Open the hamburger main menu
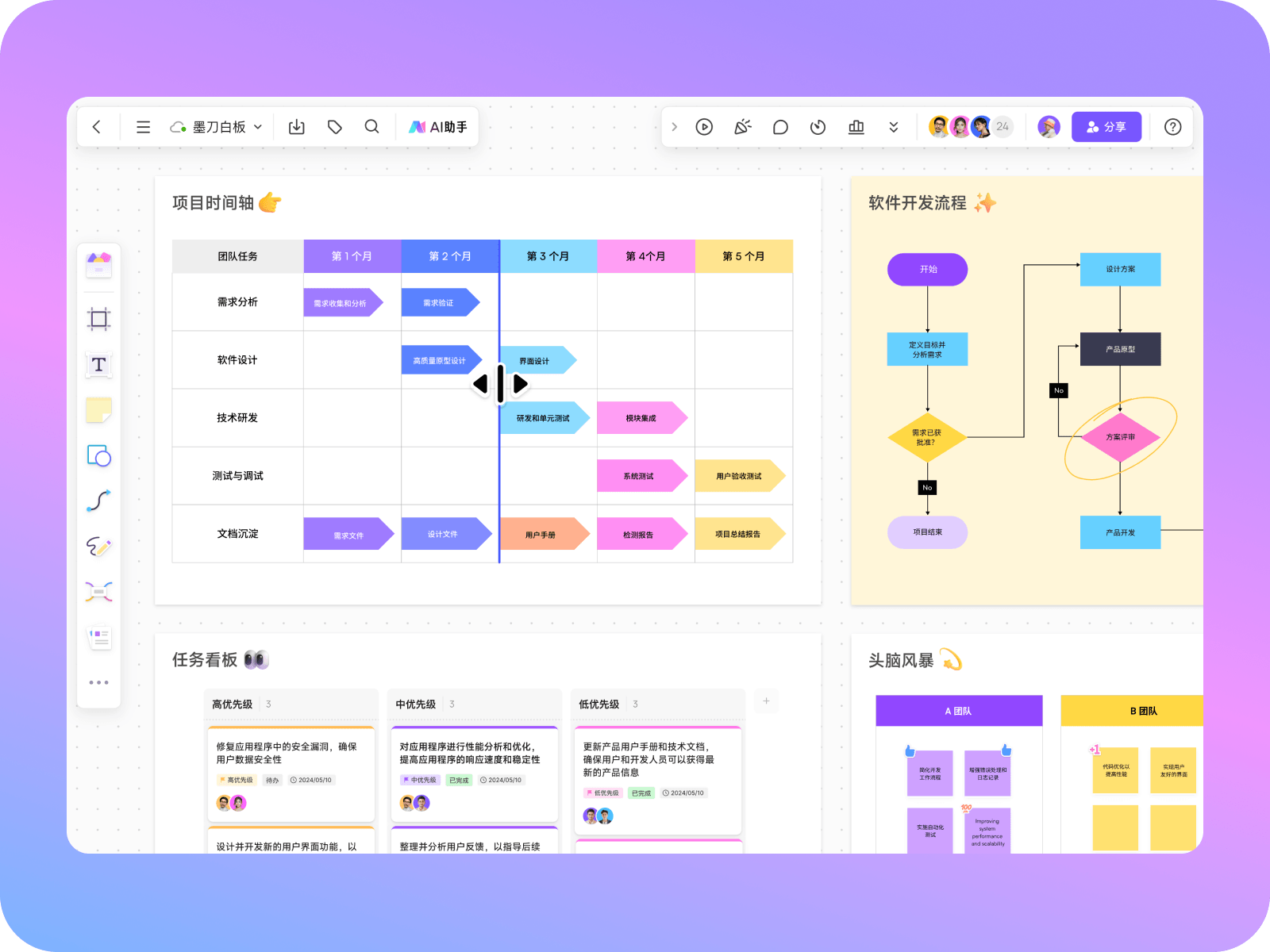This screenshot has width=1270, height=952. tap(143, 127)
